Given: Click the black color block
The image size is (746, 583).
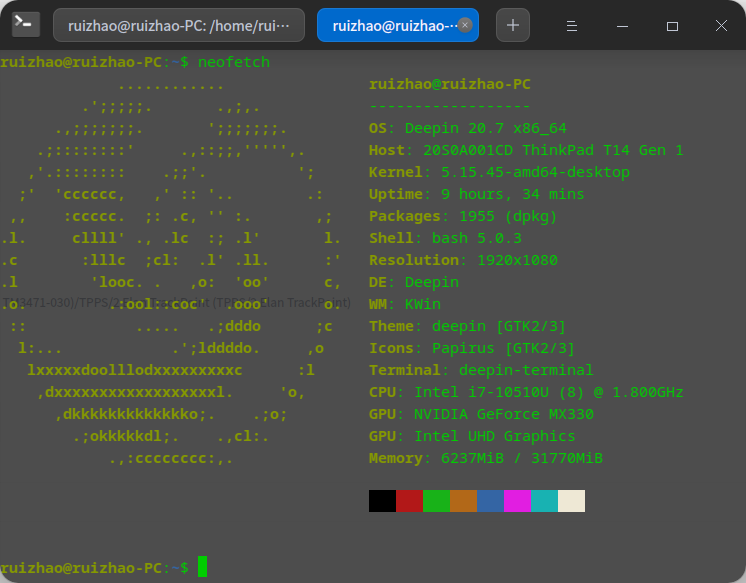Looking at the screenshot, I should click(383, 501).
